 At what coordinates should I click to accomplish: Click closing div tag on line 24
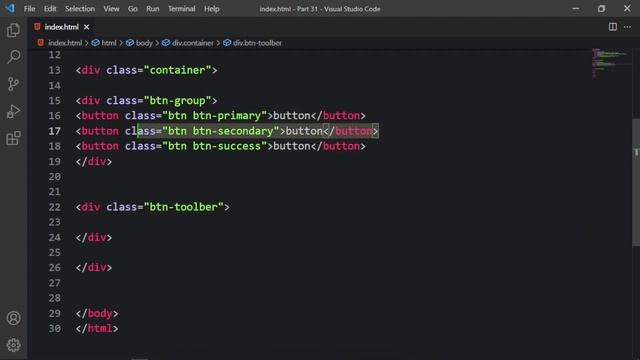coord(93,238)
